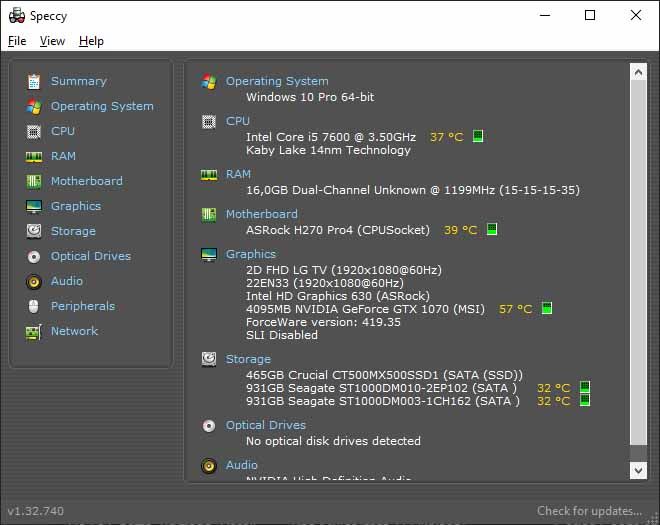The width and height of the screenshot is (660, 525).
Task: Select Peripherals in the sidebar
Action: pyautogui.click(x=83, y=306)
